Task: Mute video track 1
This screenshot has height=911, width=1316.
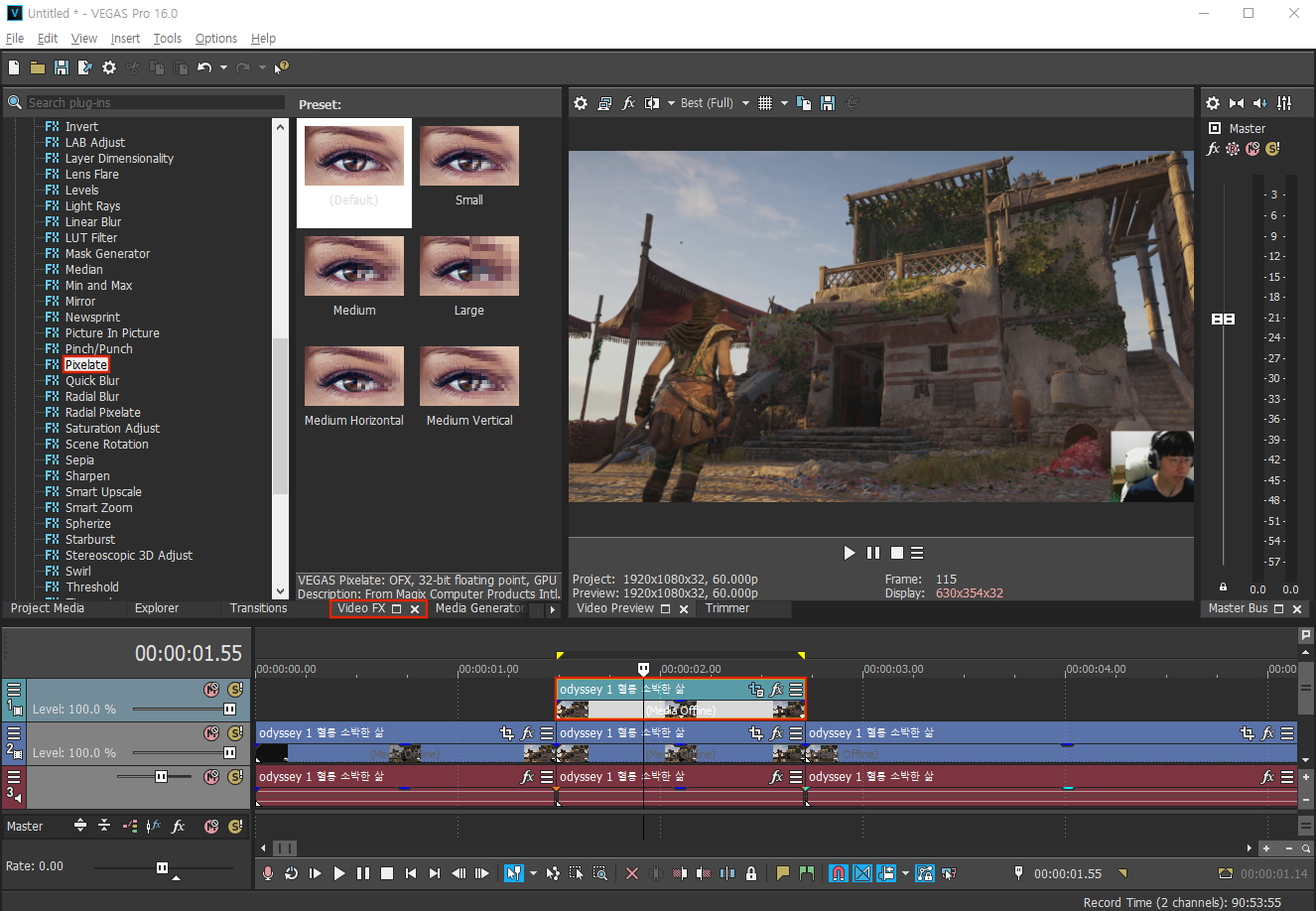Action: coord(211,690)
